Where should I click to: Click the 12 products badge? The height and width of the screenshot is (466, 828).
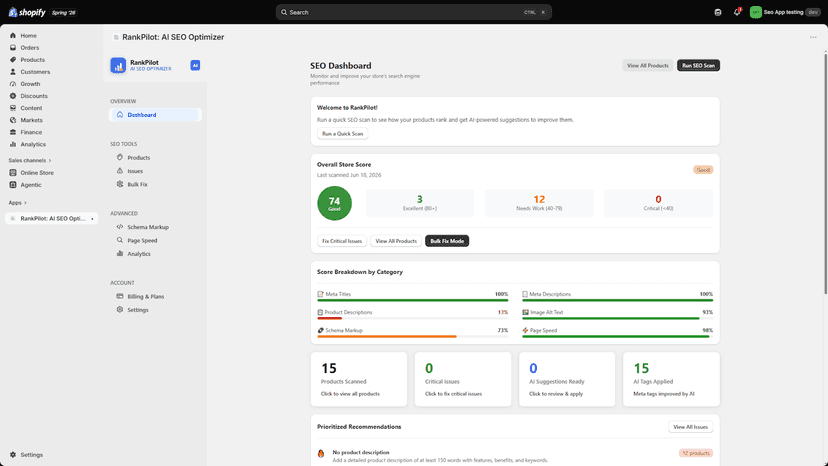click(x=695, y=453)
